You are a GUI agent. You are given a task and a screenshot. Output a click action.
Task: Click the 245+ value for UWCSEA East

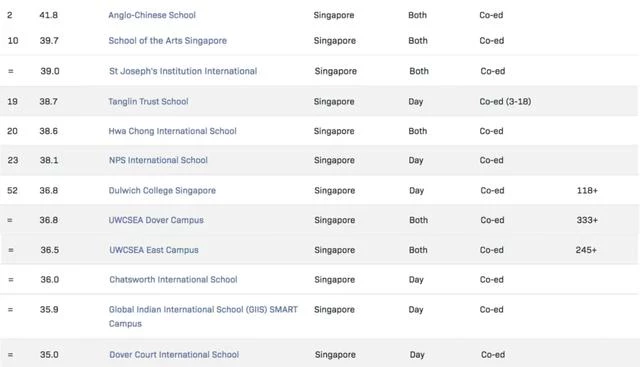tap(586, 250)
